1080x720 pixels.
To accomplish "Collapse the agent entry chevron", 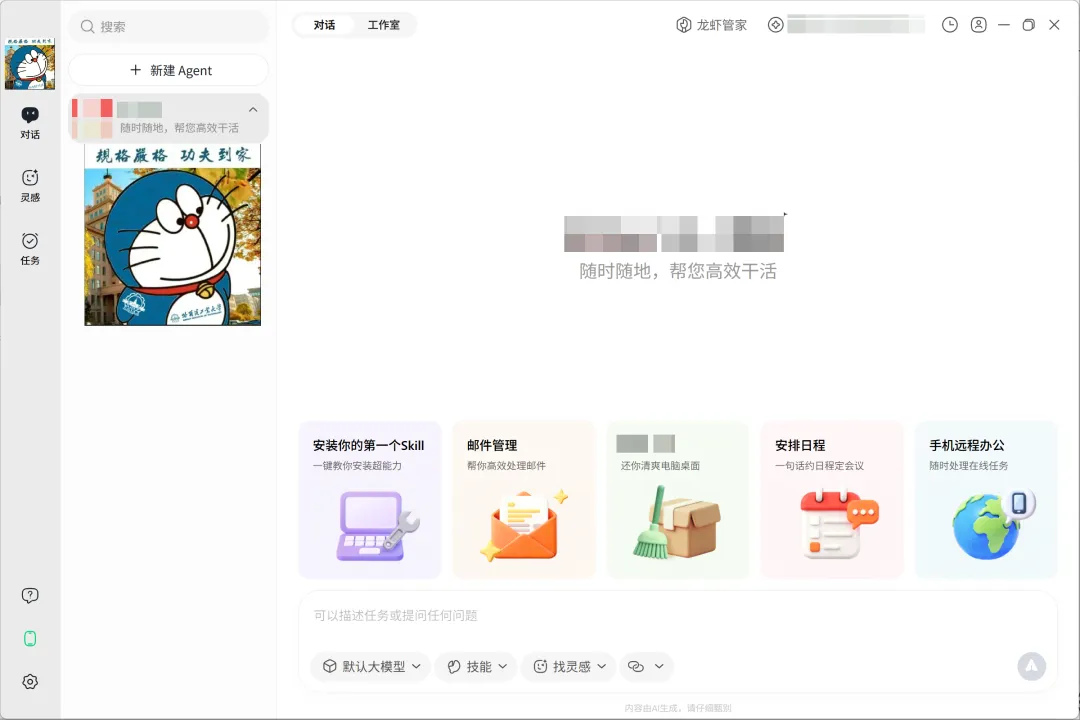I will tap(253, 110).
